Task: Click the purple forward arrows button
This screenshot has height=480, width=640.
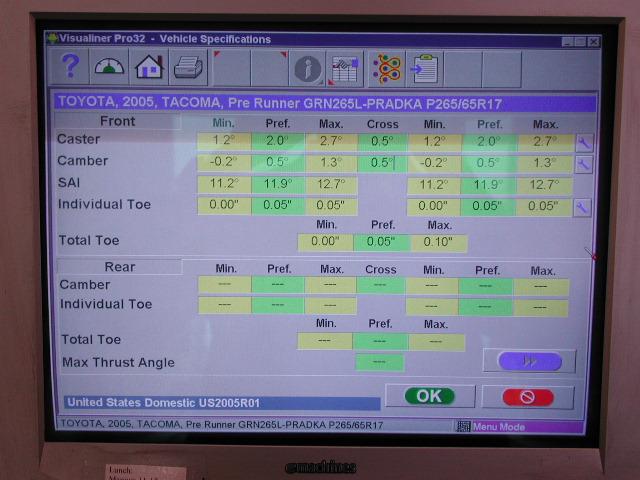Action: click(529, 361)
